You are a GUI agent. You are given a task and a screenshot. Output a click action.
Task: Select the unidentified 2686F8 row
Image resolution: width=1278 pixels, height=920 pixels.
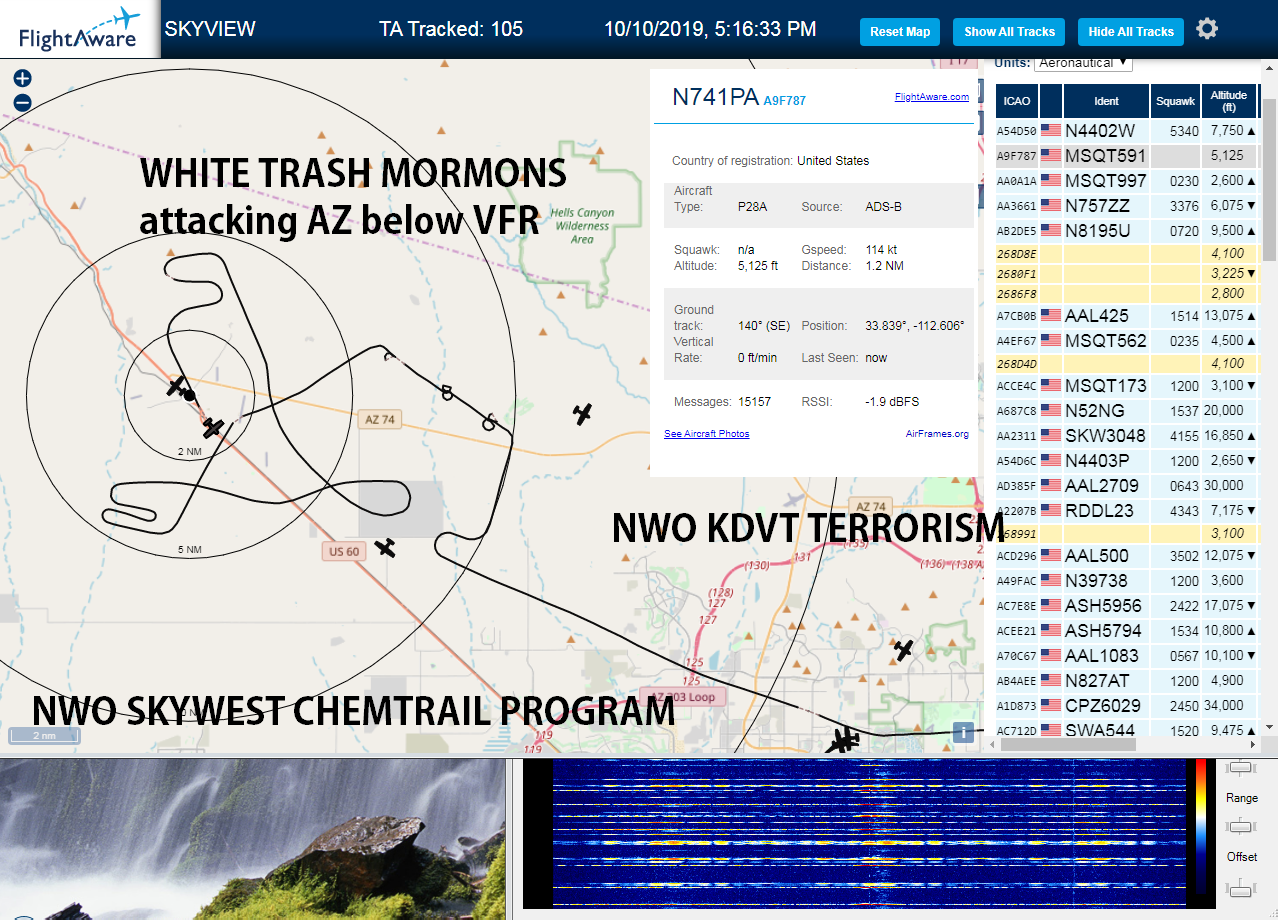tap(1126, 293)
